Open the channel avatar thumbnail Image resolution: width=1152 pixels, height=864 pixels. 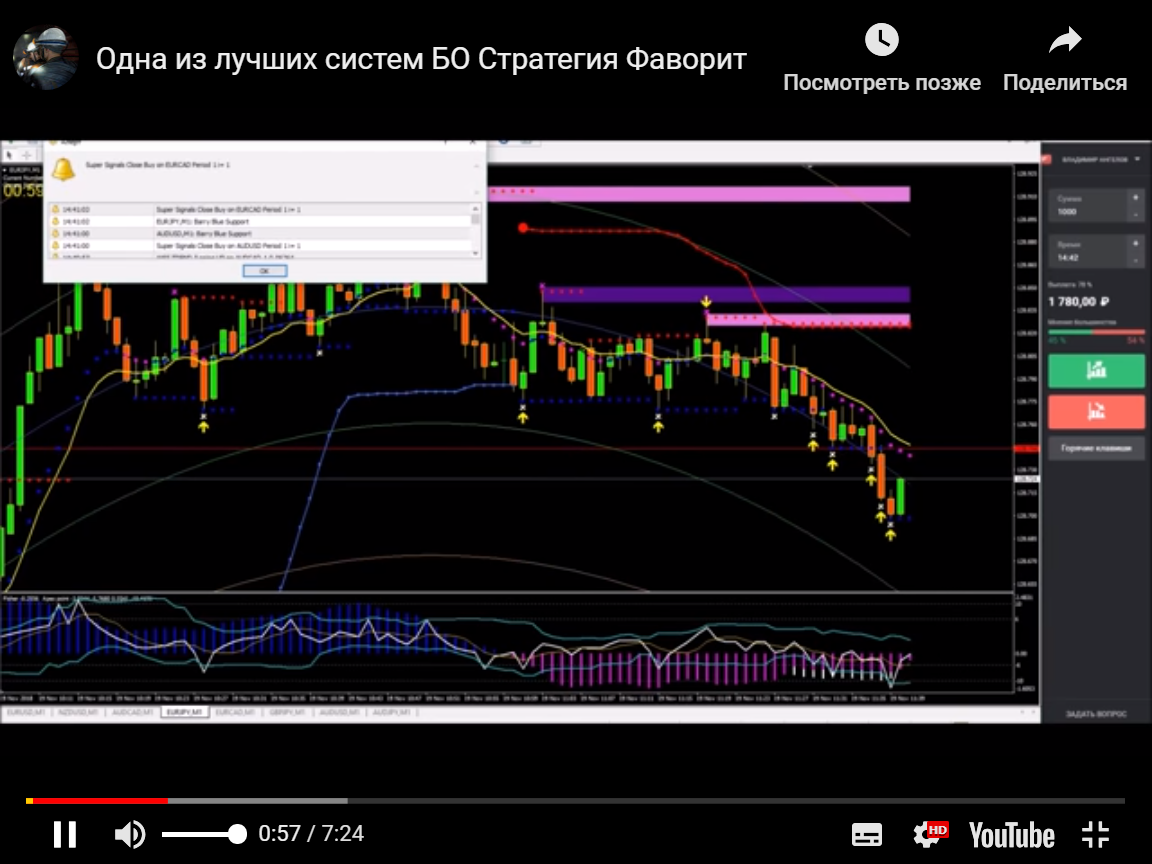point(46,57)
